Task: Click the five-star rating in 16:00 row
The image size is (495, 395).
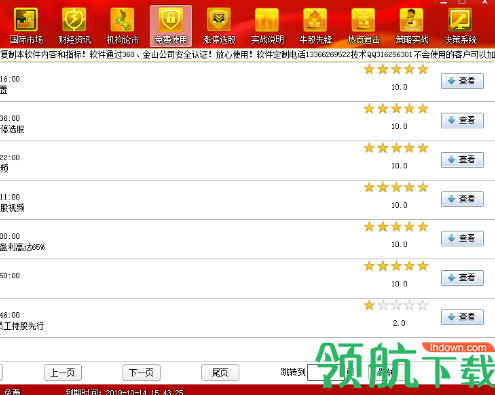Action: pos(396,69)
